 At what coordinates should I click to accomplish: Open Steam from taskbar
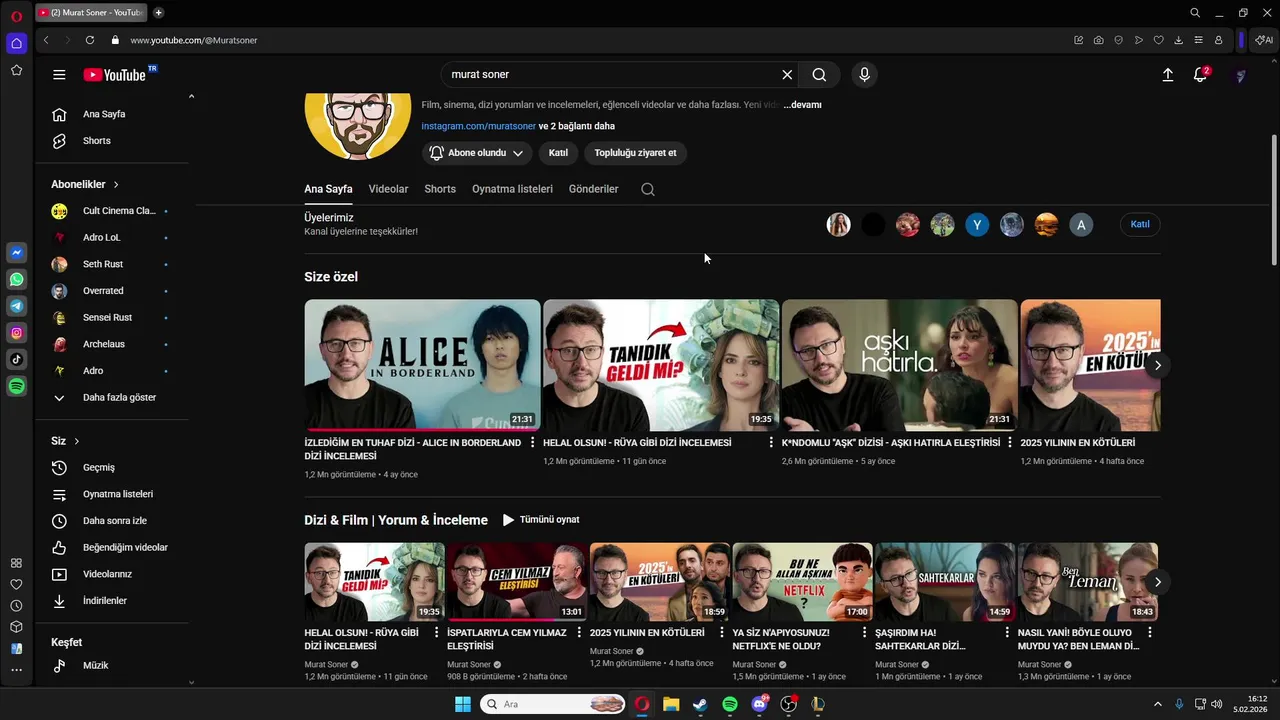[700, 704]
